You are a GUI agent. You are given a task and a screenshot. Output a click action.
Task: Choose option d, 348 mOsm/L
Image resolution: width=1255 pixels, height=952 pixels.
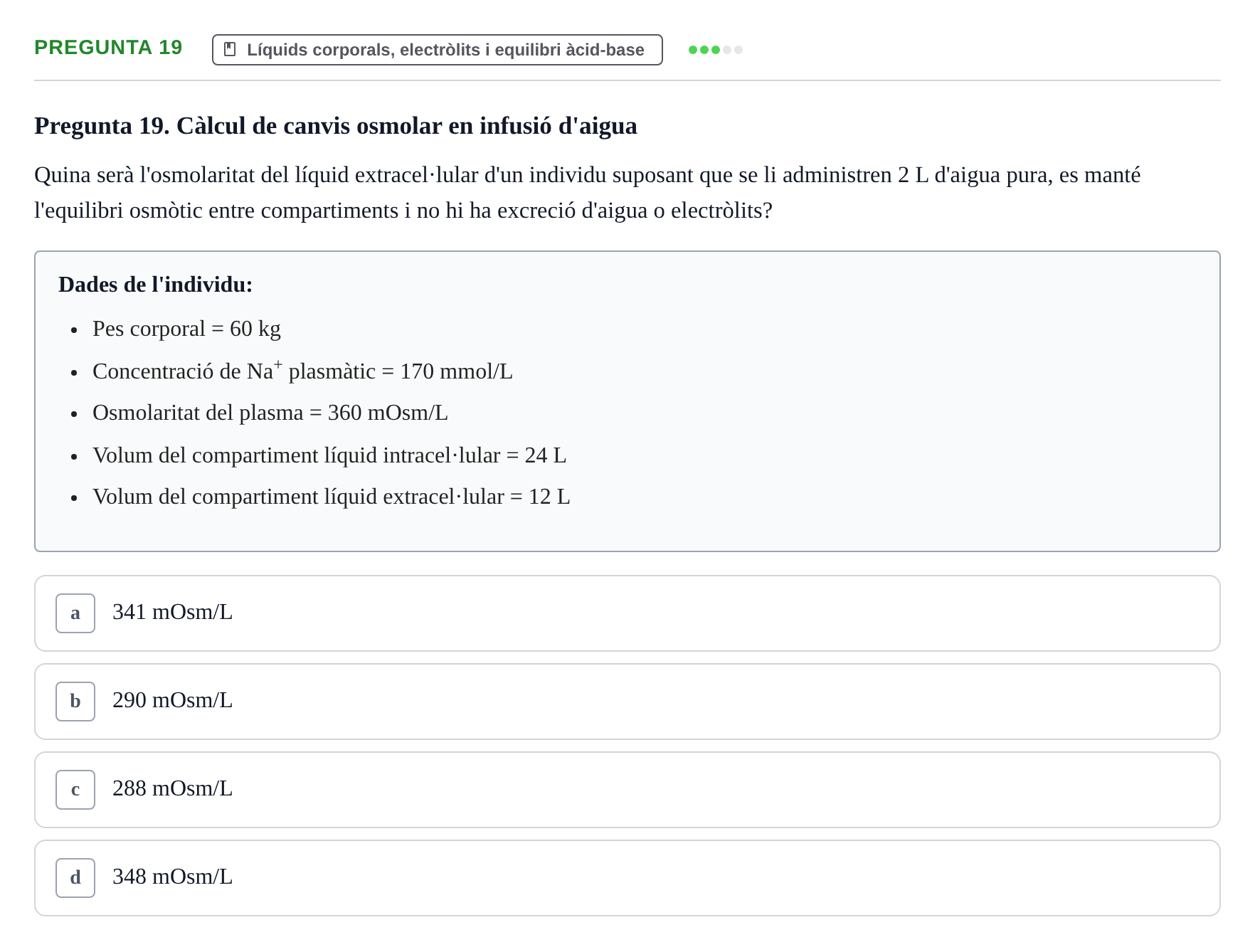pyautogui.click(x=627, y=878)
